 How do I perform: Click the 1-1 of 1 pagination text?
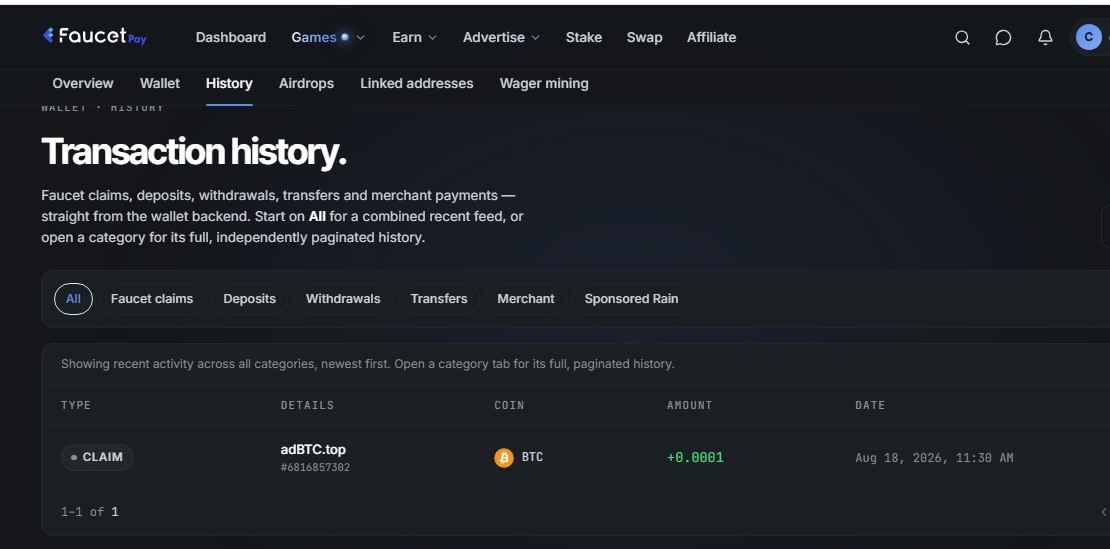[90, 512]
